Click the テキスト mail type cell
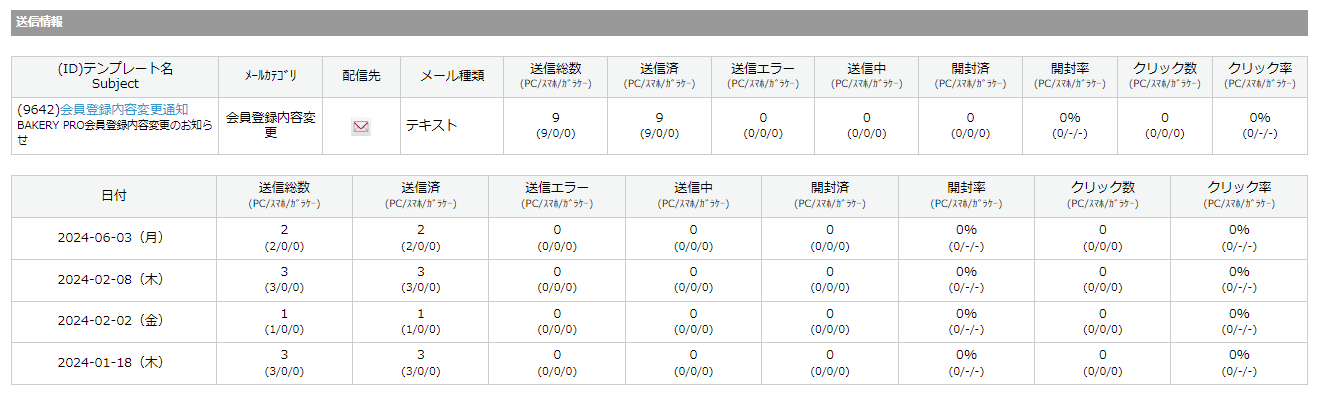The image size is (1319, 393). [431, 126]
